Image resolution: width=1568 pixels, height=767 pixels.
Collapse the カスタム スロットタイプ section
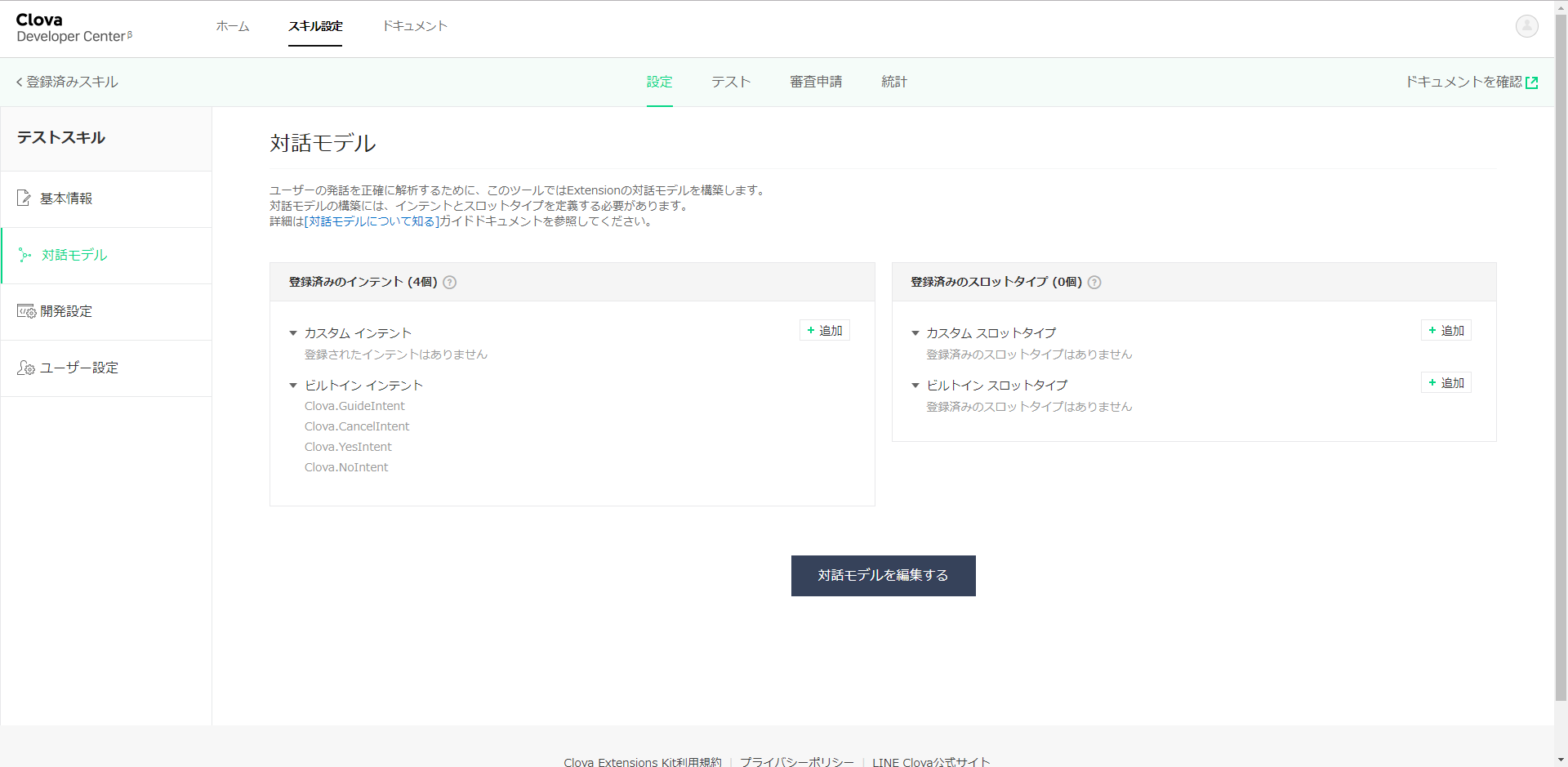pyautogui.click(x=915, y=333)
